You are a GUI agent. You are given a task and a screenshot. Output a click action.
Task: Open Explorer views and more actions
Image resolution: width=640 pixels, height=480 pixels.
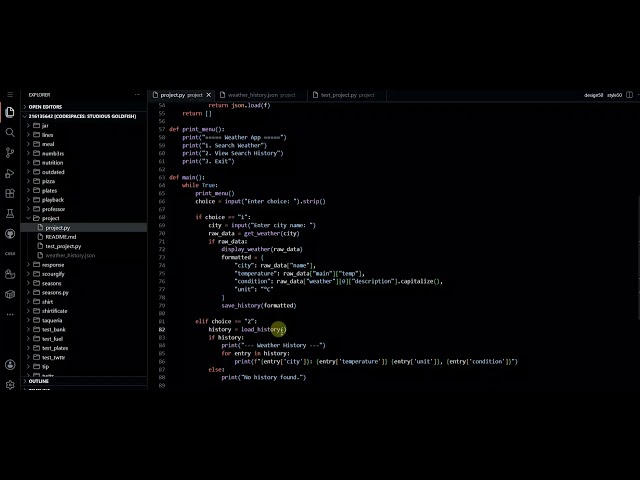(137, 95)
